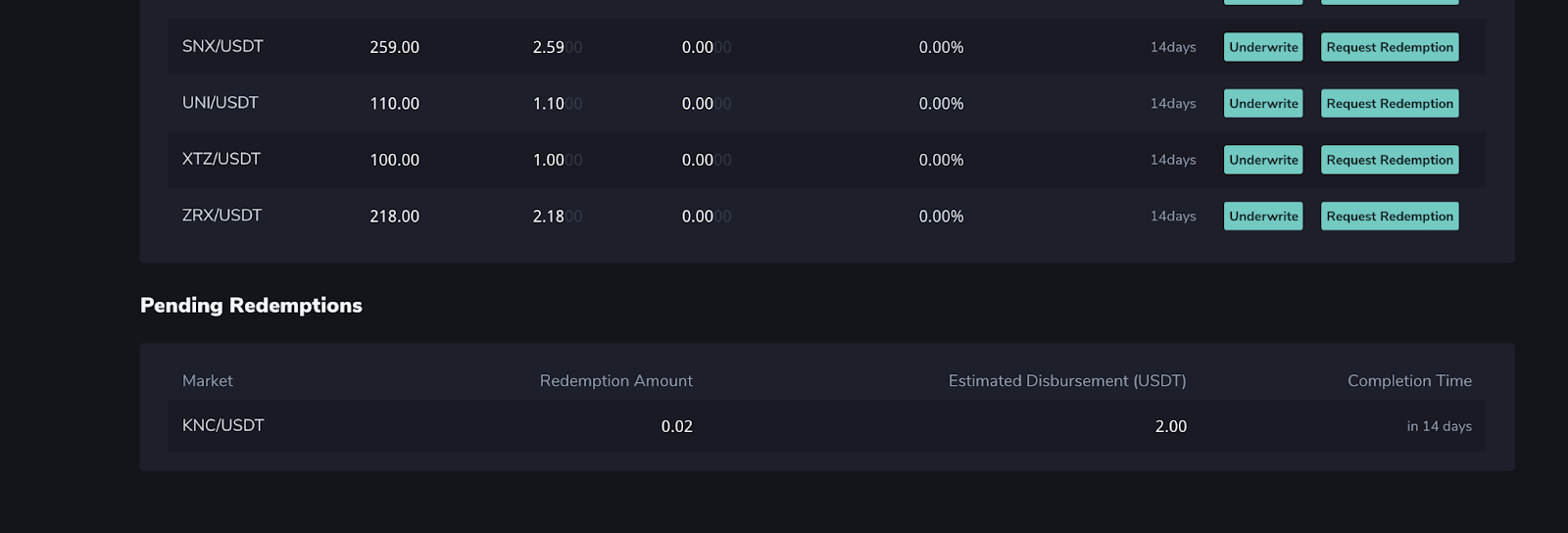
Task: Select the SNX/USDT market row name
Action: point(222,47)
